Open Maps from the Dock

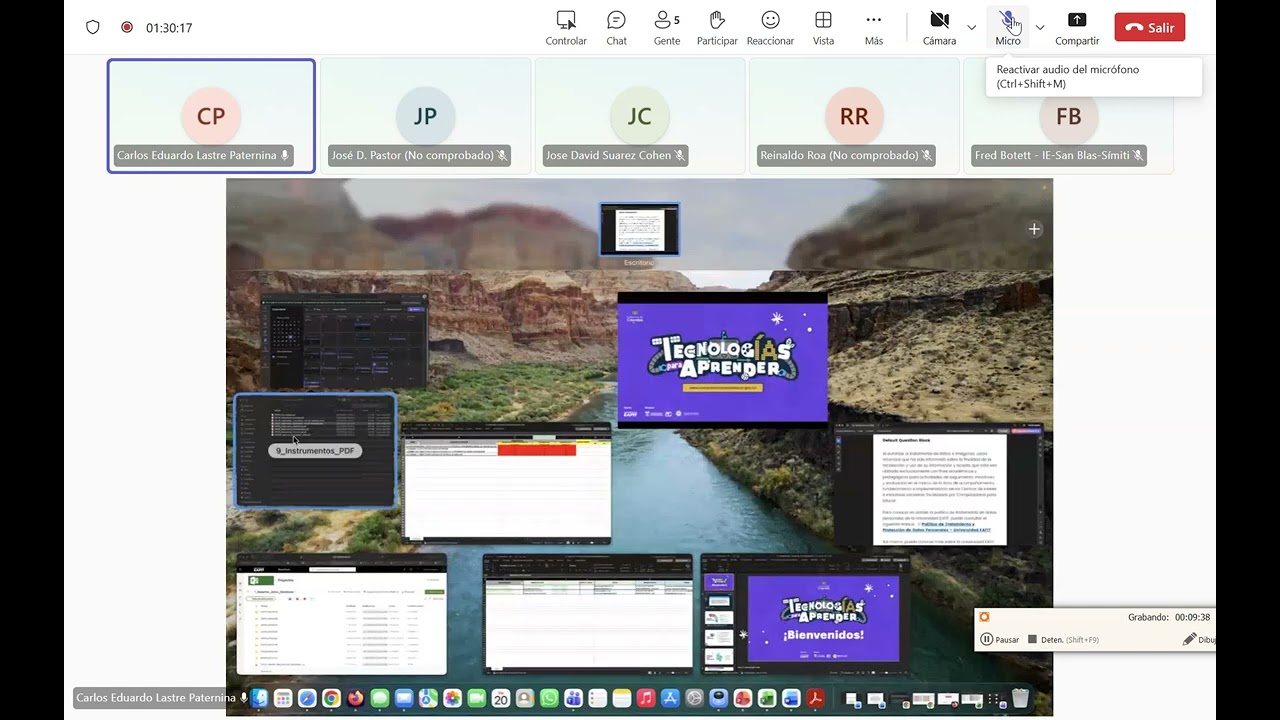pos(428,698)
